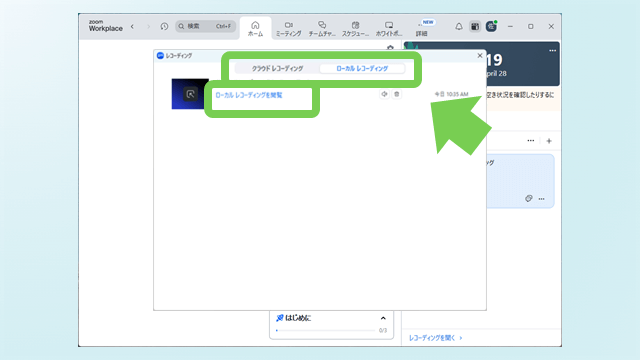This screenshot has height=360, width=640.
Task: Go back with the navigation arrow
Action: tap(132, 27)
